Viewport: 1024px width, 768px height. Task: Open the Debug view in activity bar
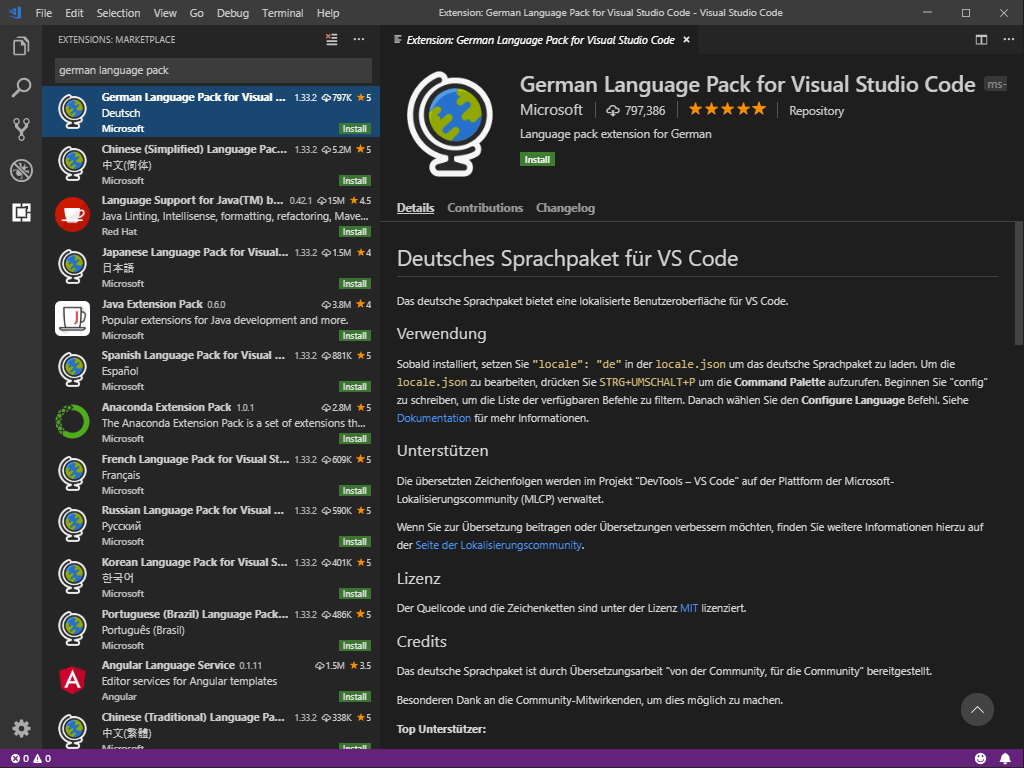(x=21, y=170)
